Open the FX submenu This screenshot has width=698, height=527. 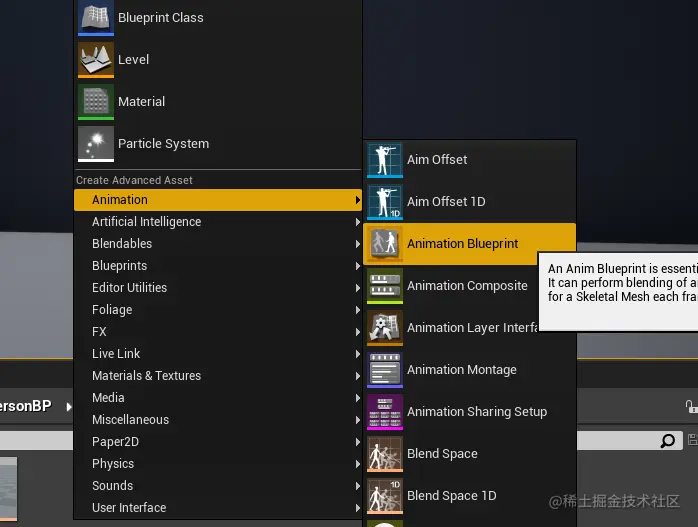218,332
